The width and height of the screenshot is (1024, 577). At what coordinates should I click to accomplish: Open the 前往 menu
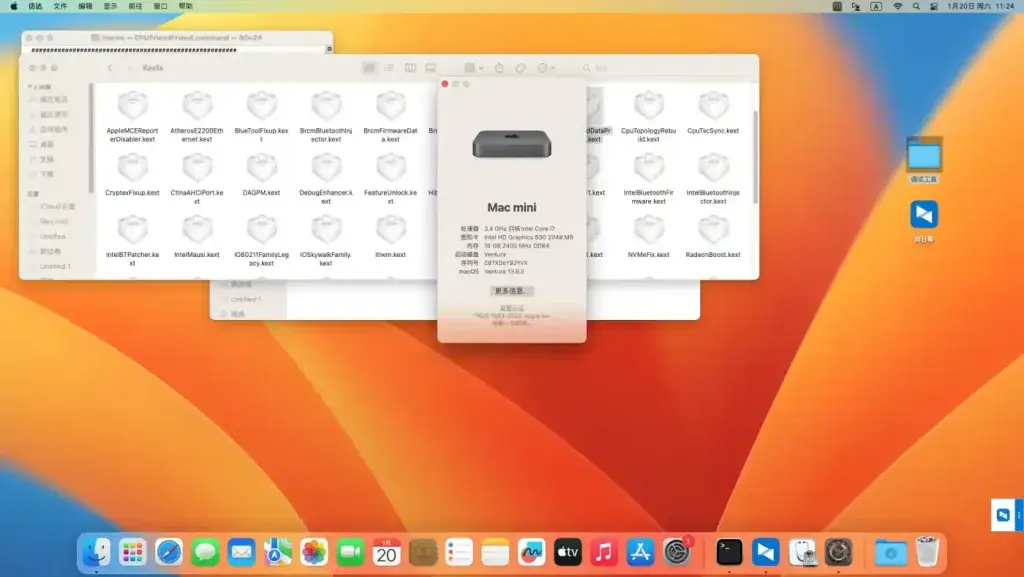point(135,6)
